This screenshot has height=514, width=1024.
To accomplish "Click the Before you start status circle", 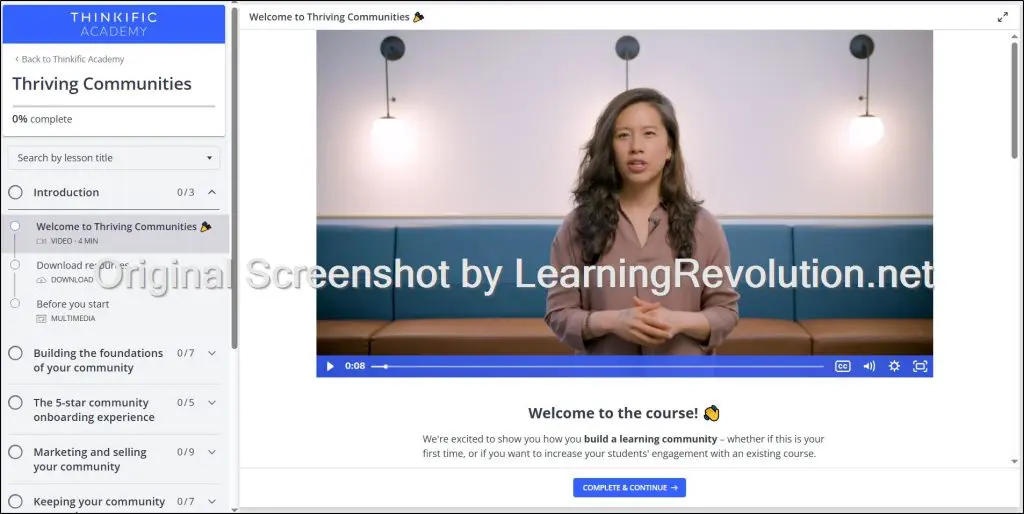I will coord(15,303).
